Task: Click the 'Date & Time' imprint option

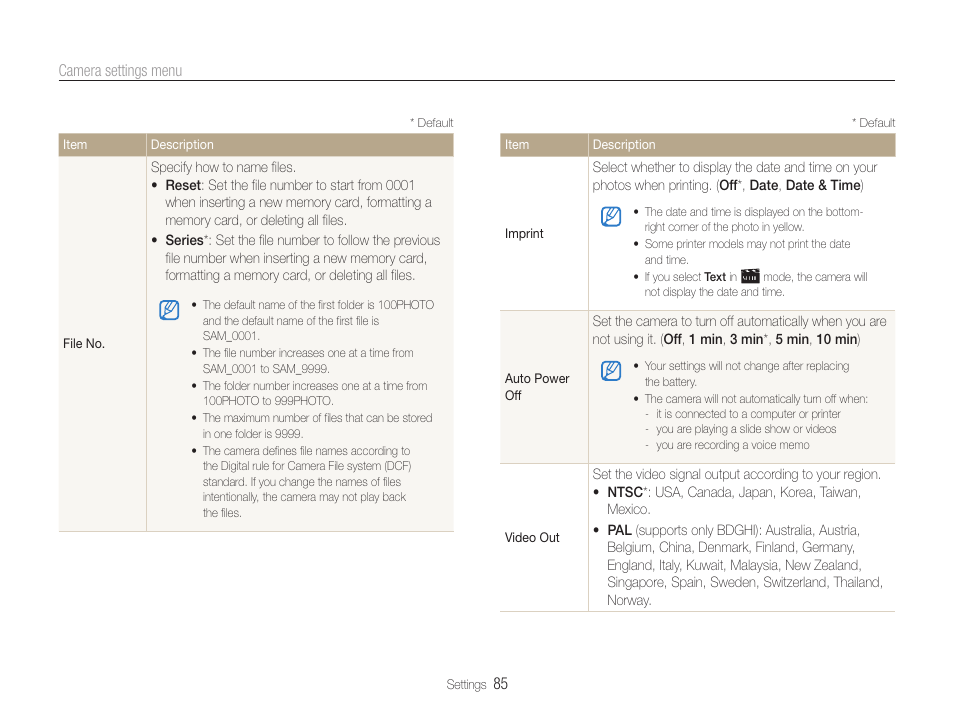Action: (x=823, y=185)
